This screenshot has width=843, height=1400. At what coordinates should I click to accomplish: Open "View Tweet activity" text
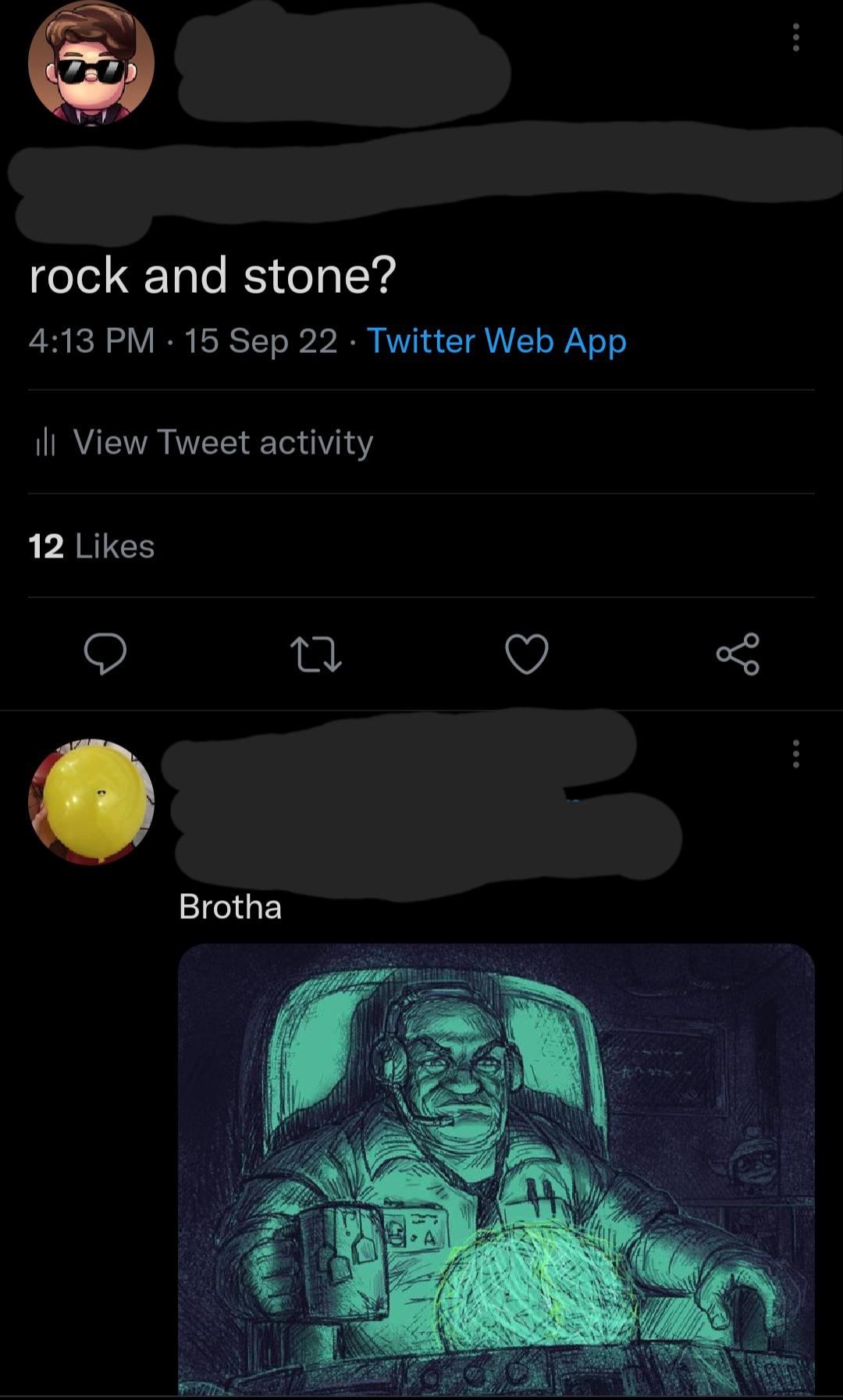tap(223, 443)
